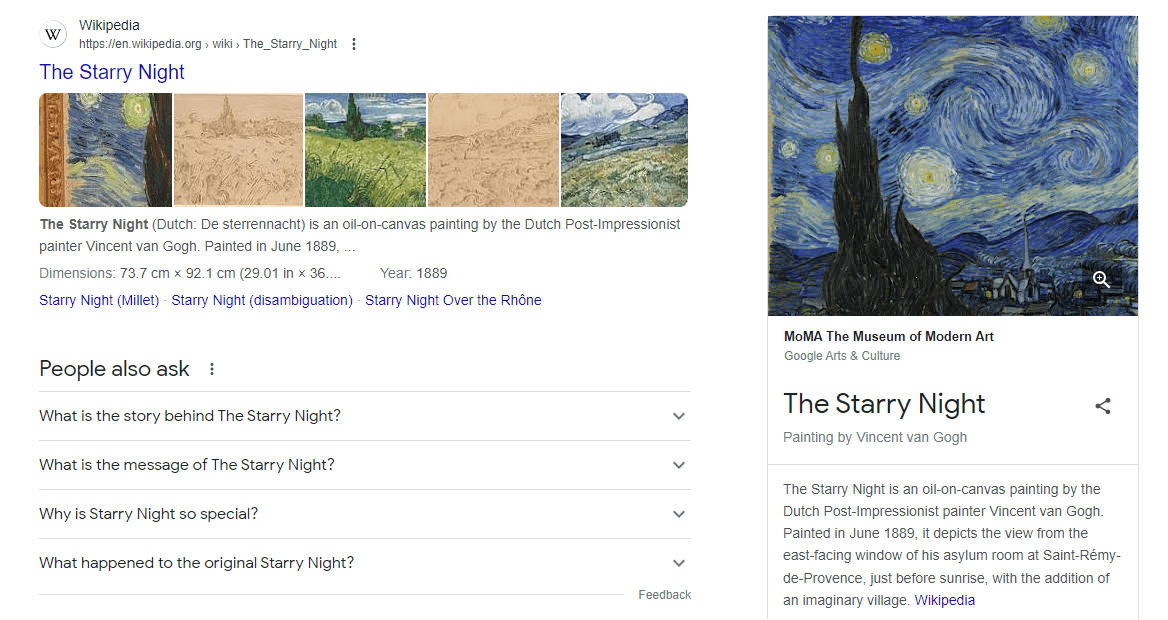The width and height of the screenshot is (1168, 620).
Task: Click 'The Starry Night' knowledge panel heading
Action: [883, 404]
